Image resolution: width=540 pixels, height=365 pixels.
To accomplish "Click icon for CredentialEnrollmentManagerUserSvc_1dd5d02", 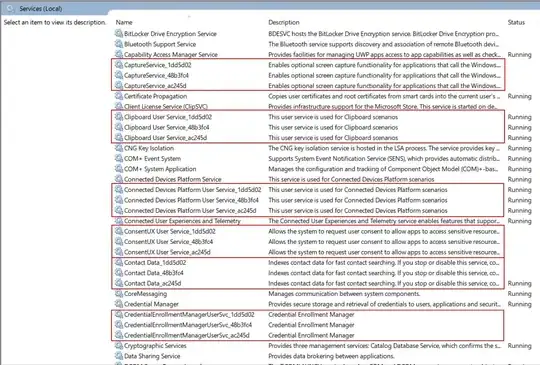I will pos(119,314).
